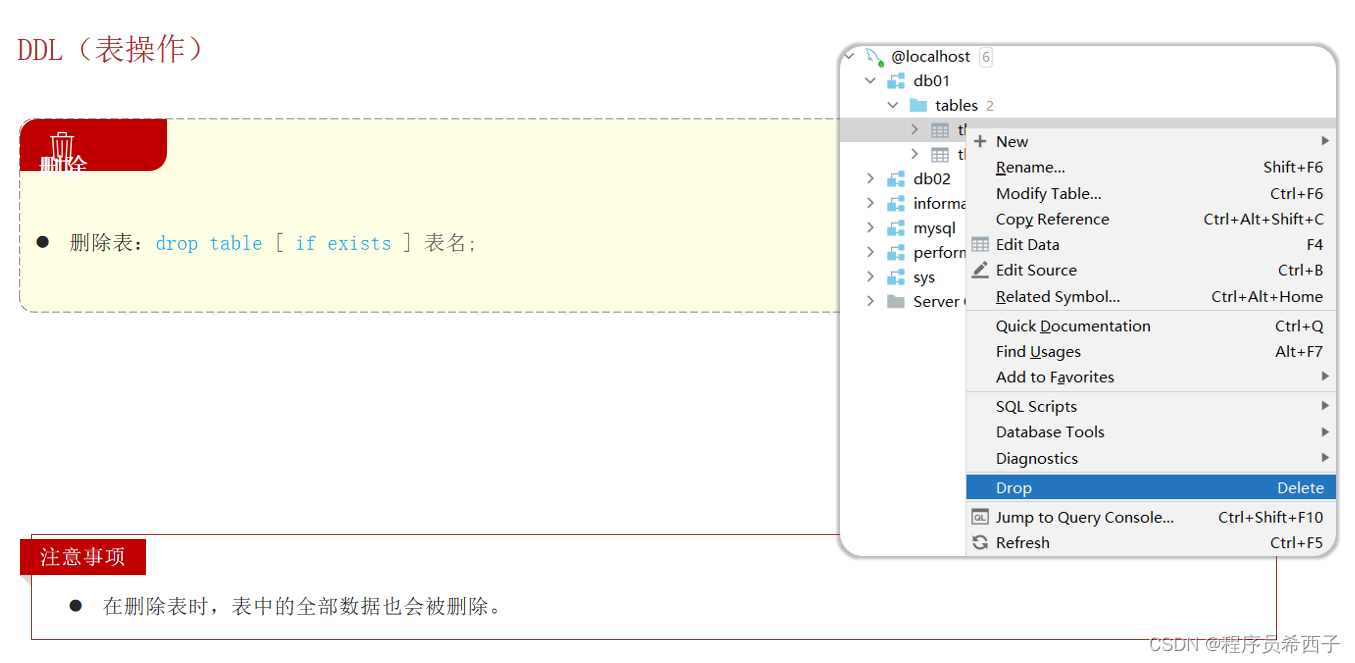This screenshot has width=1355, height=663.
Task: Click the trash can icon on the red 删除 banner
Action: tap(63, 144)
